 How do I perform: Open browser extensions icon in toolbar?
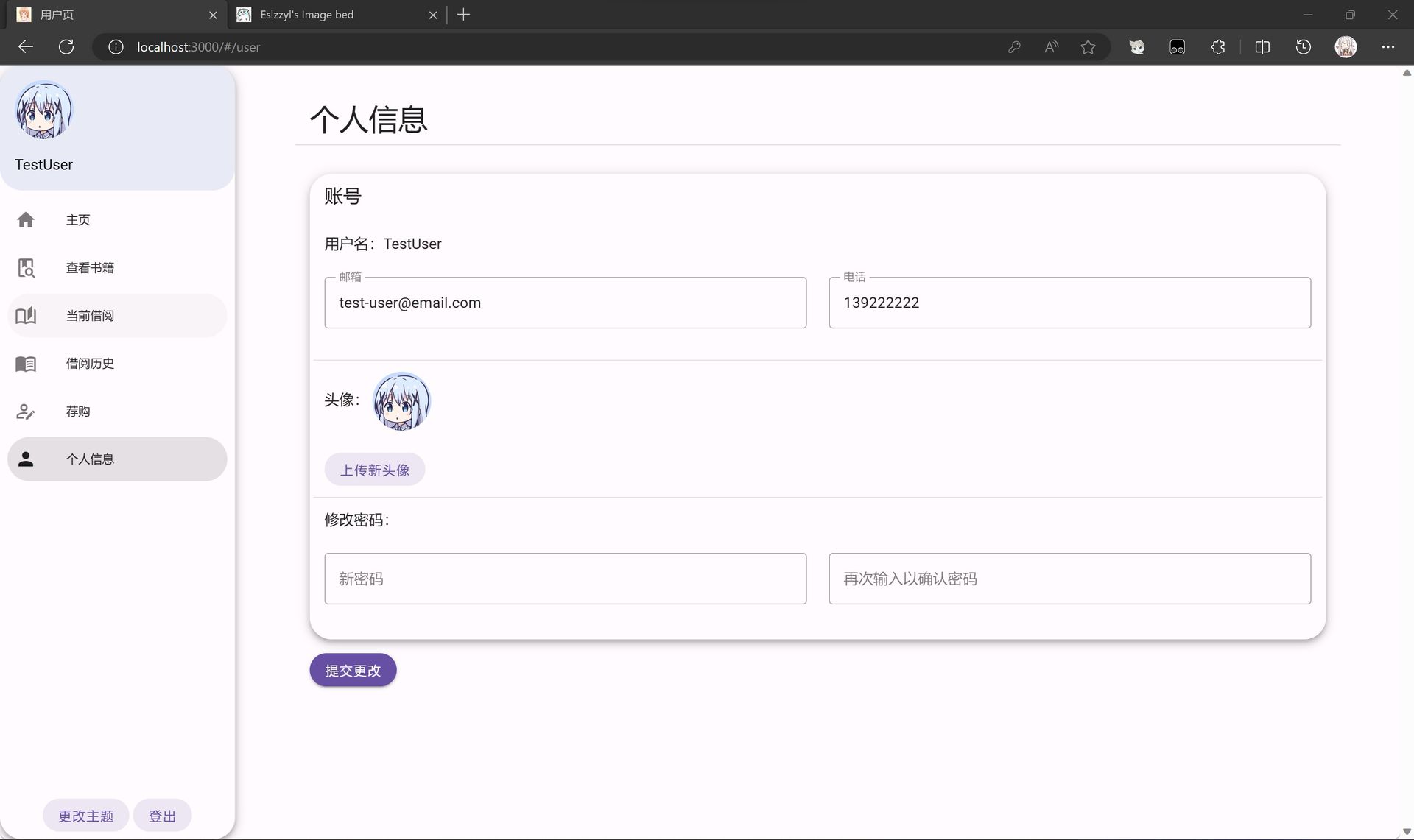coord(1218,46)
